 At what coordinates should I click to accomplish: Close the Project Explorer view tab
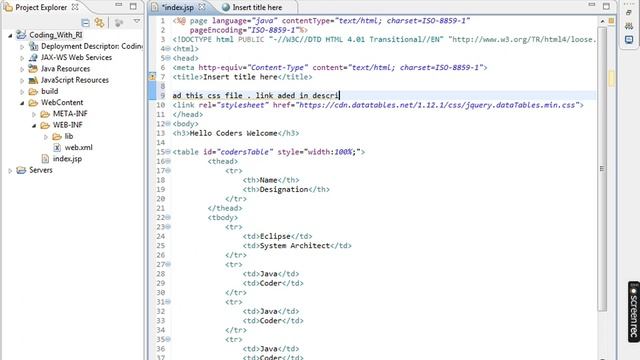tap(75, 7)
